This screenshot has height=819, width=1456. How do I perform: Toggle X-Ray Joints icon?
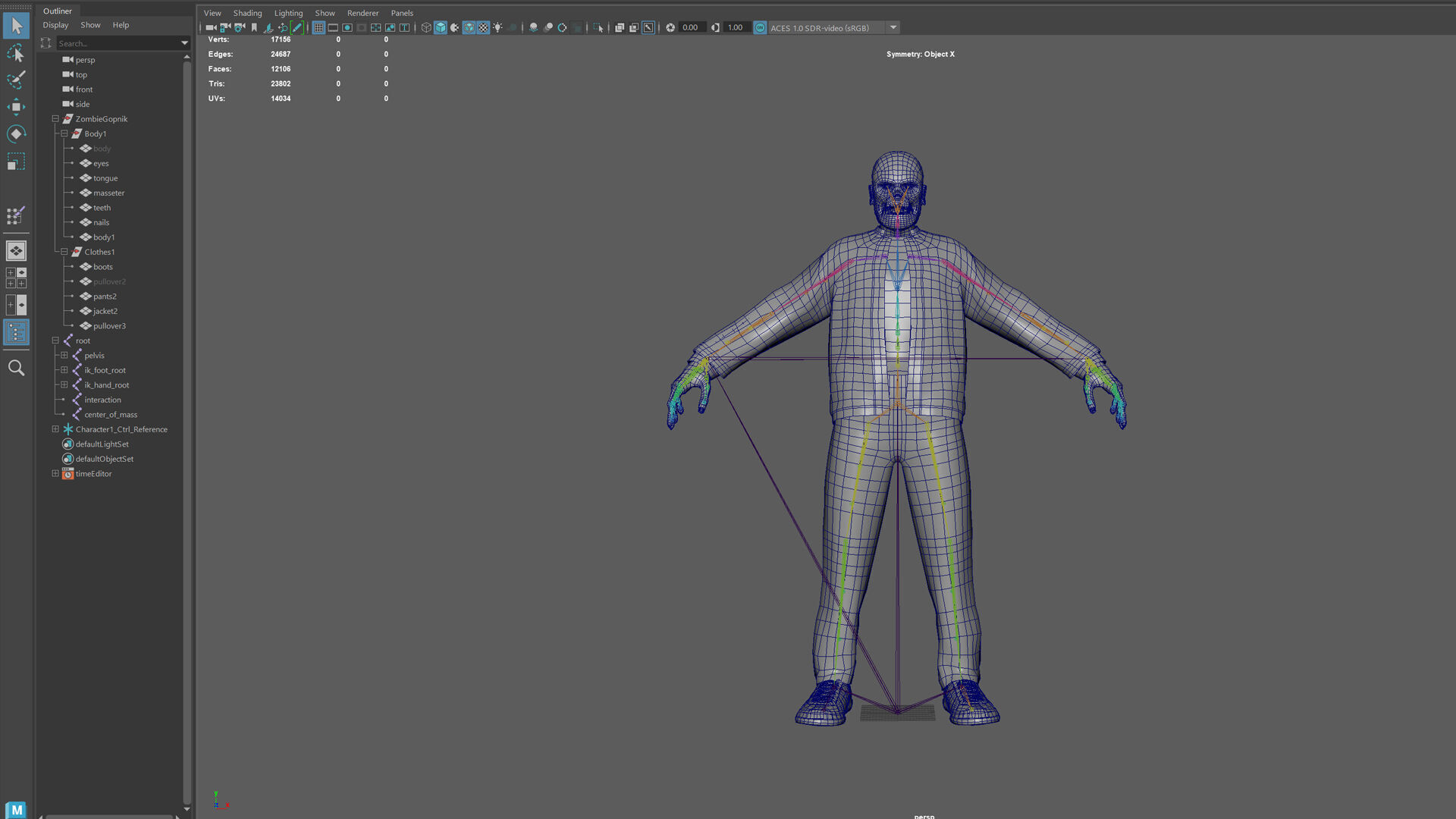click(x=648, y=27)
